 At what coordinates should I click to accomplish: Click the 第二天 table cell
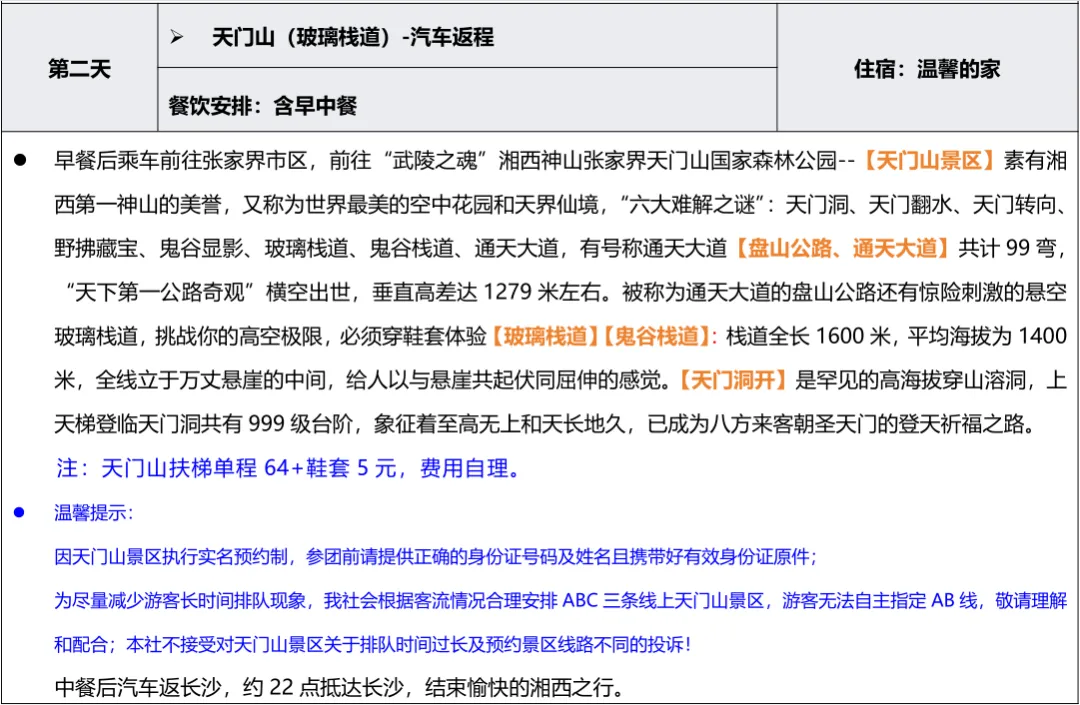pyautogui.click(x=79, y=68)
